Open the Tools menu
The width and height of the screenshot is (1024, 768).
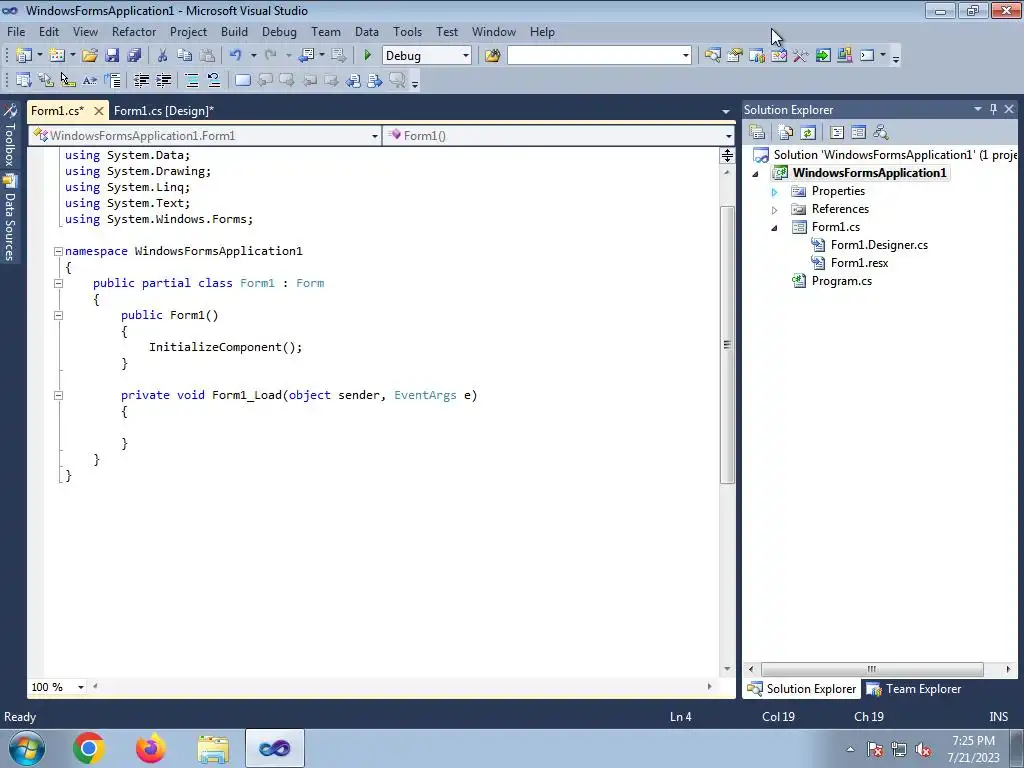tap(408, 31)
